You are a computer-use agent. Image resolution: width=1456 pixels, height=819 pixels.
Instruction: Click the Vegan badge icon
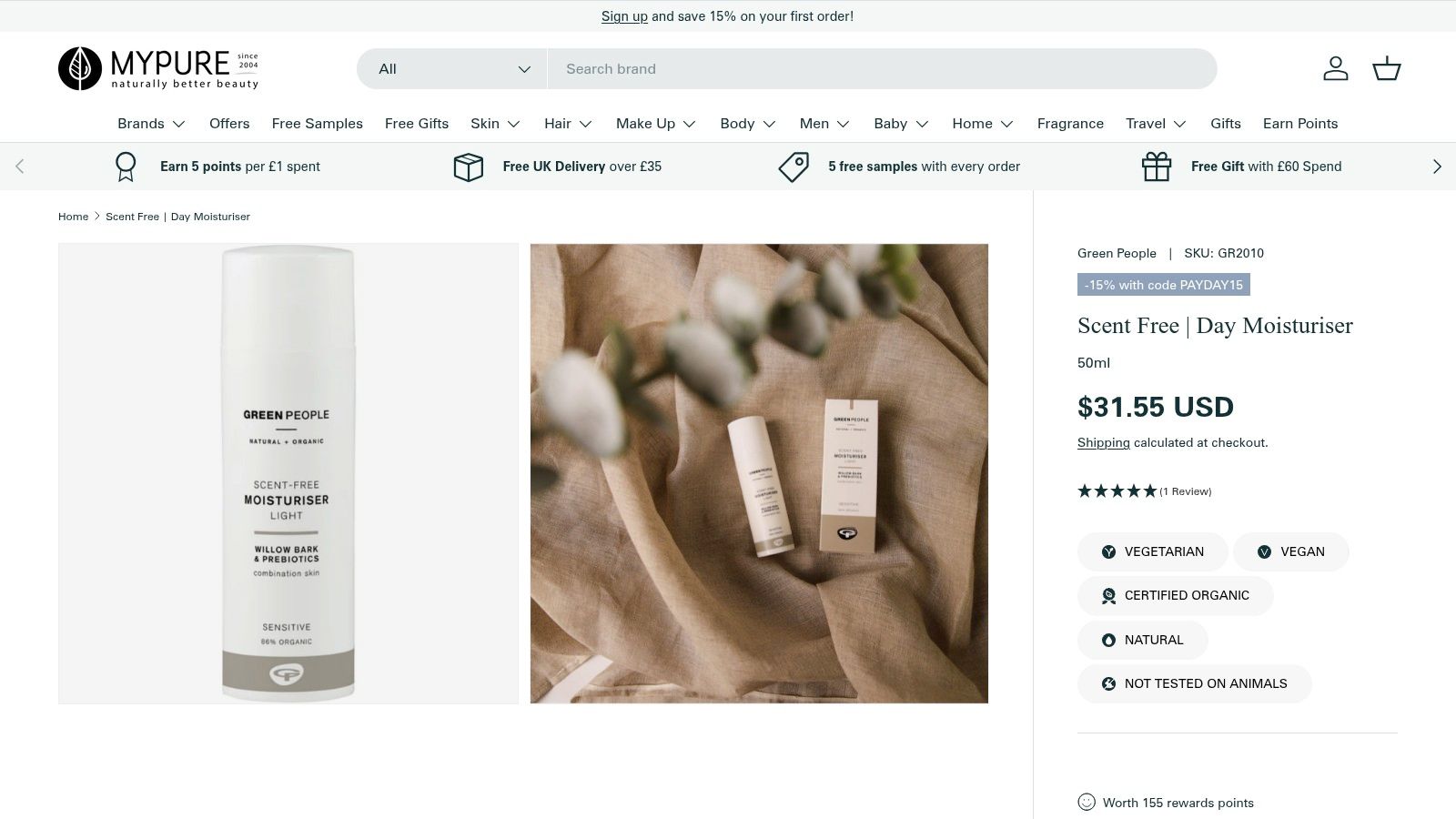[x=1264, y=551]
